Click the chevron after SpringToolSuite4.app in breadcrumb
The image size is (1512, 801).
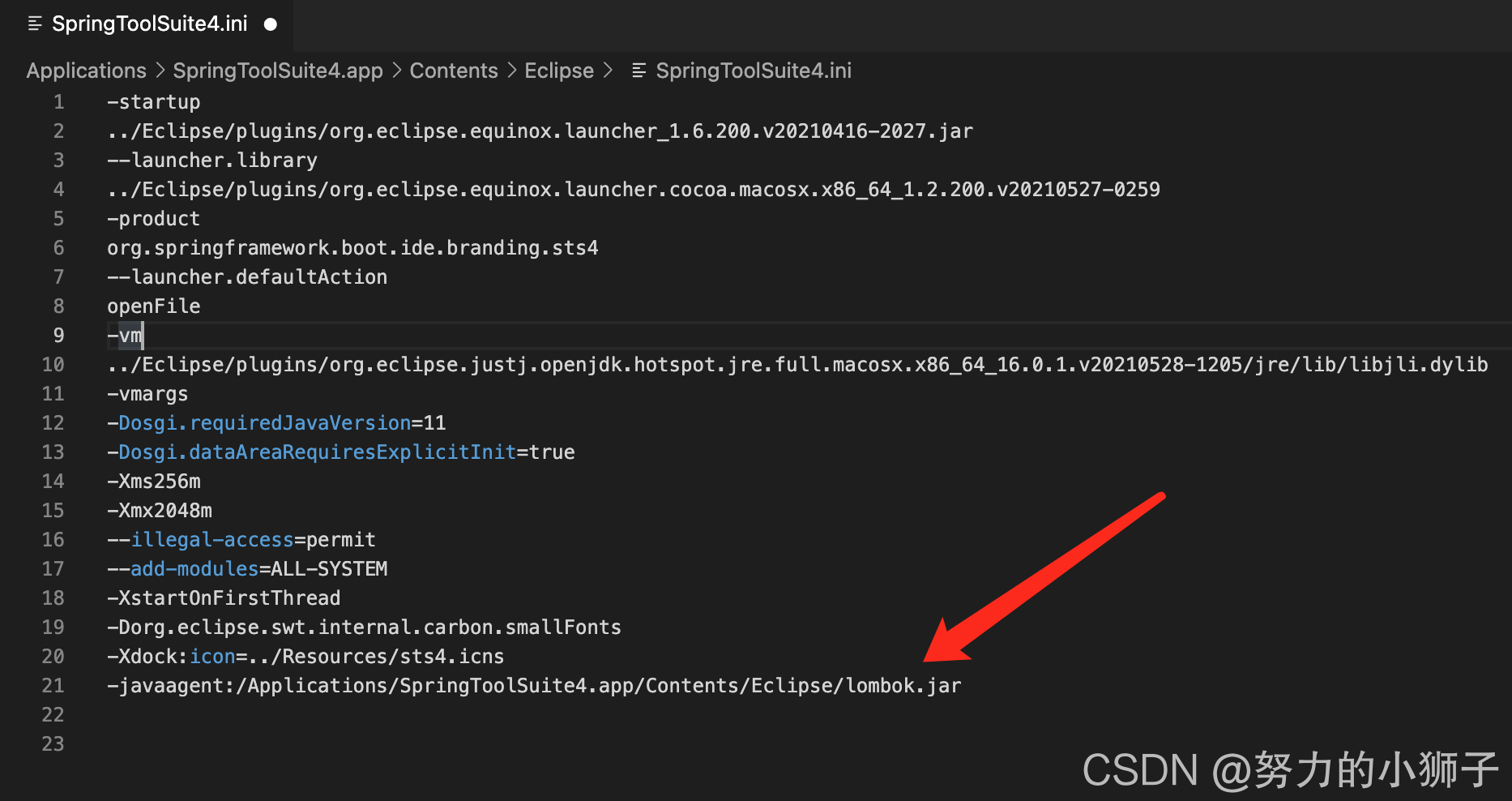(x=397, y=71)
